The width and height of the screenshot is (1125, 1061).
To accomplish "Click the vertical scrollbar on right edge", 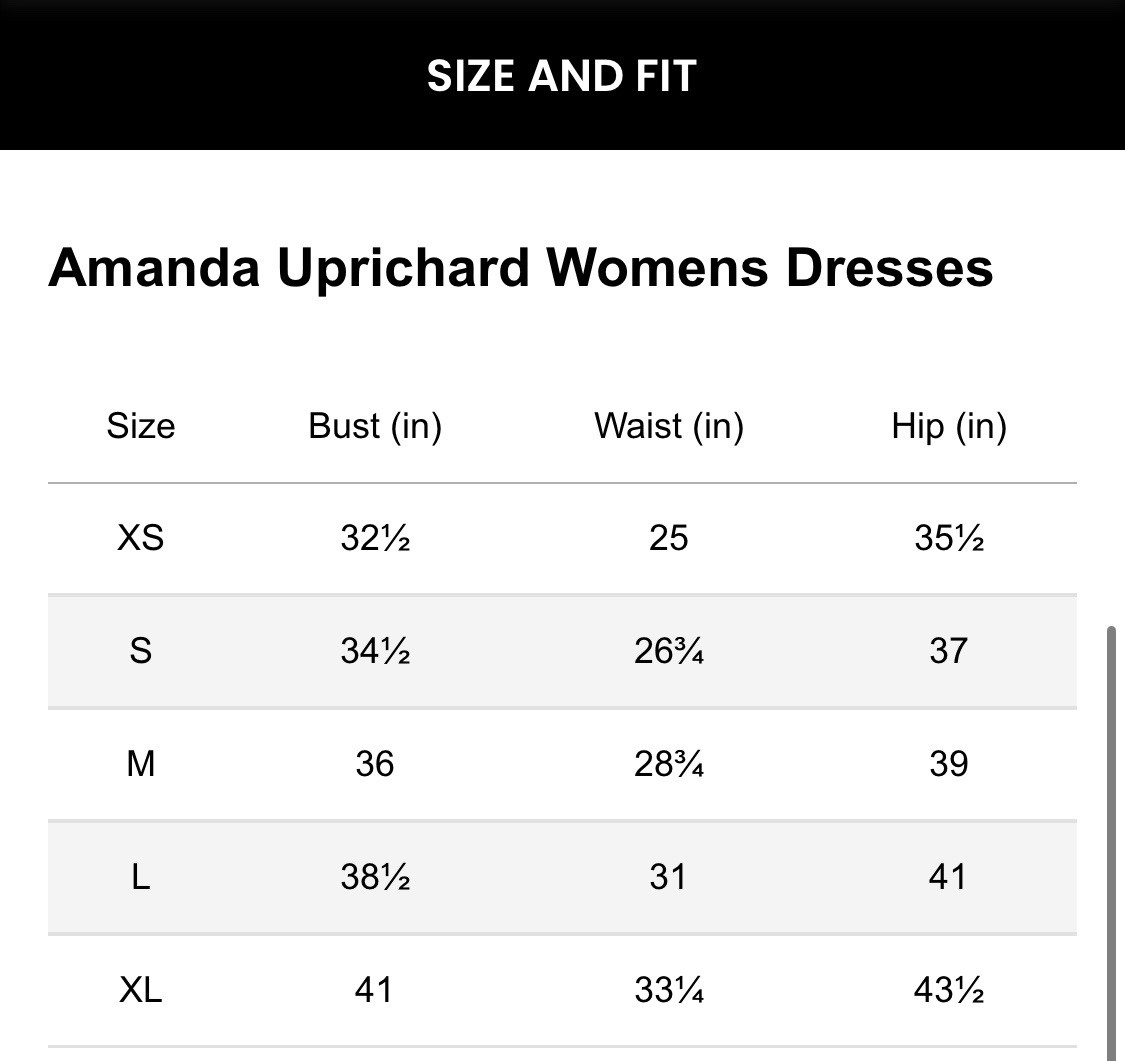I will click(1111, 840).
